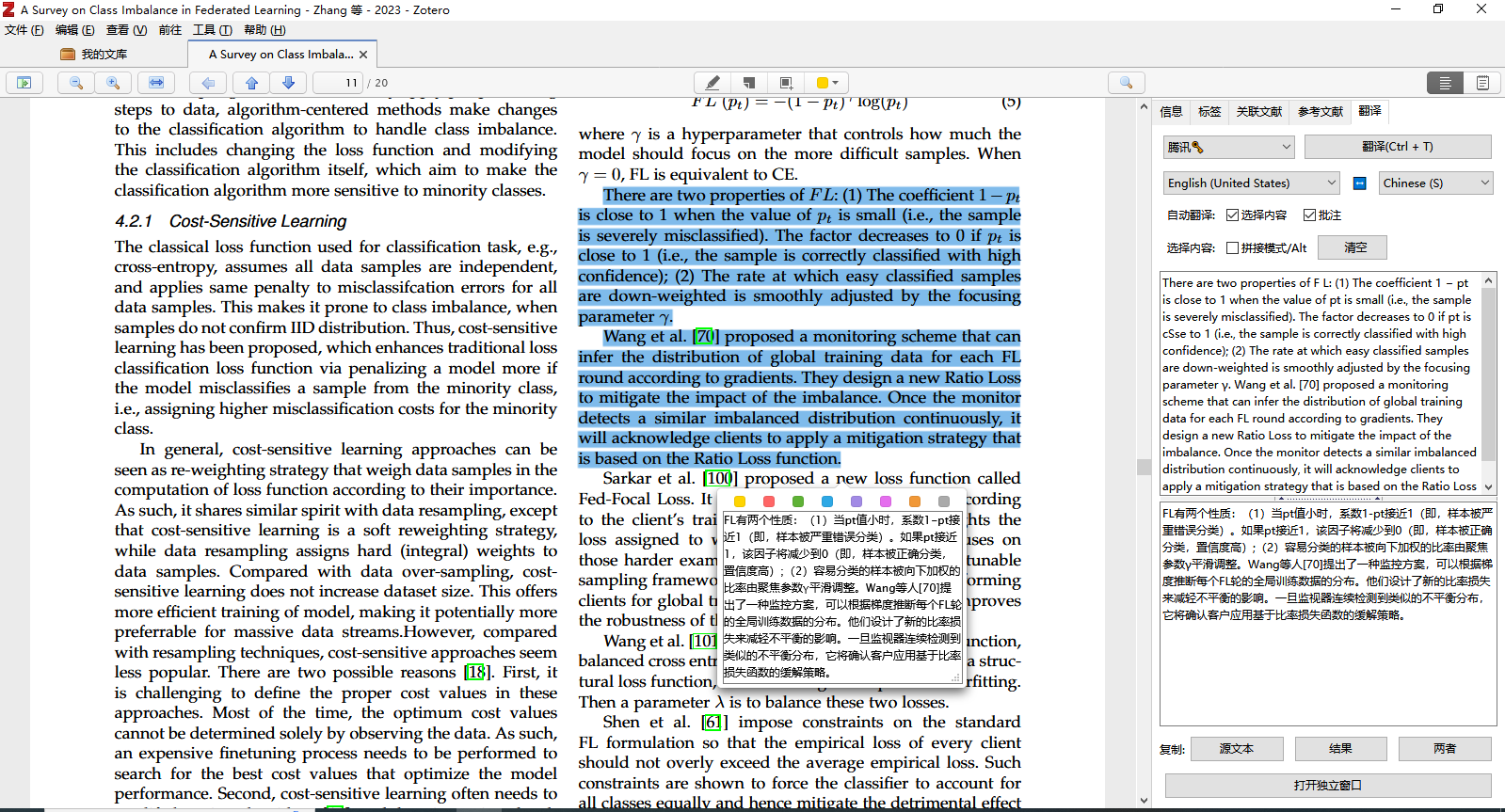
Task: Pick the yellow color in annotation popup
Action: 739,502
